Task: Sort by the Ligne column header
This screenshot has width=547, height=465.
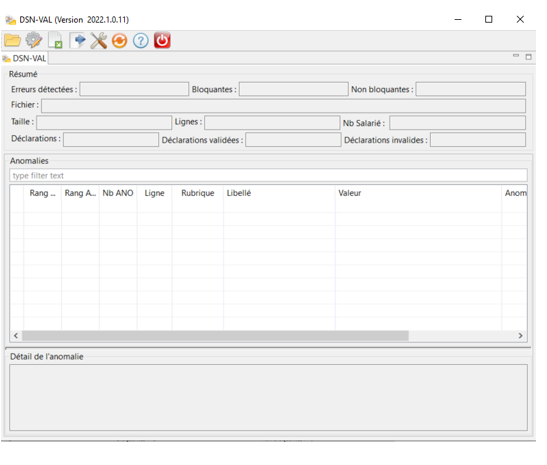Action: [x=154, y=193]
